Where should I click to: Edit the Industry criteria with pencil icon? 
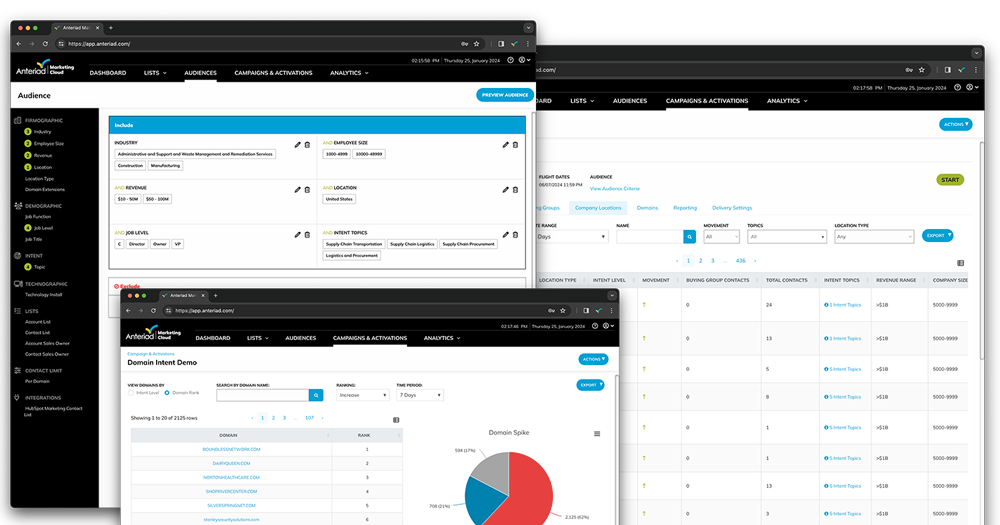(297, 145)
